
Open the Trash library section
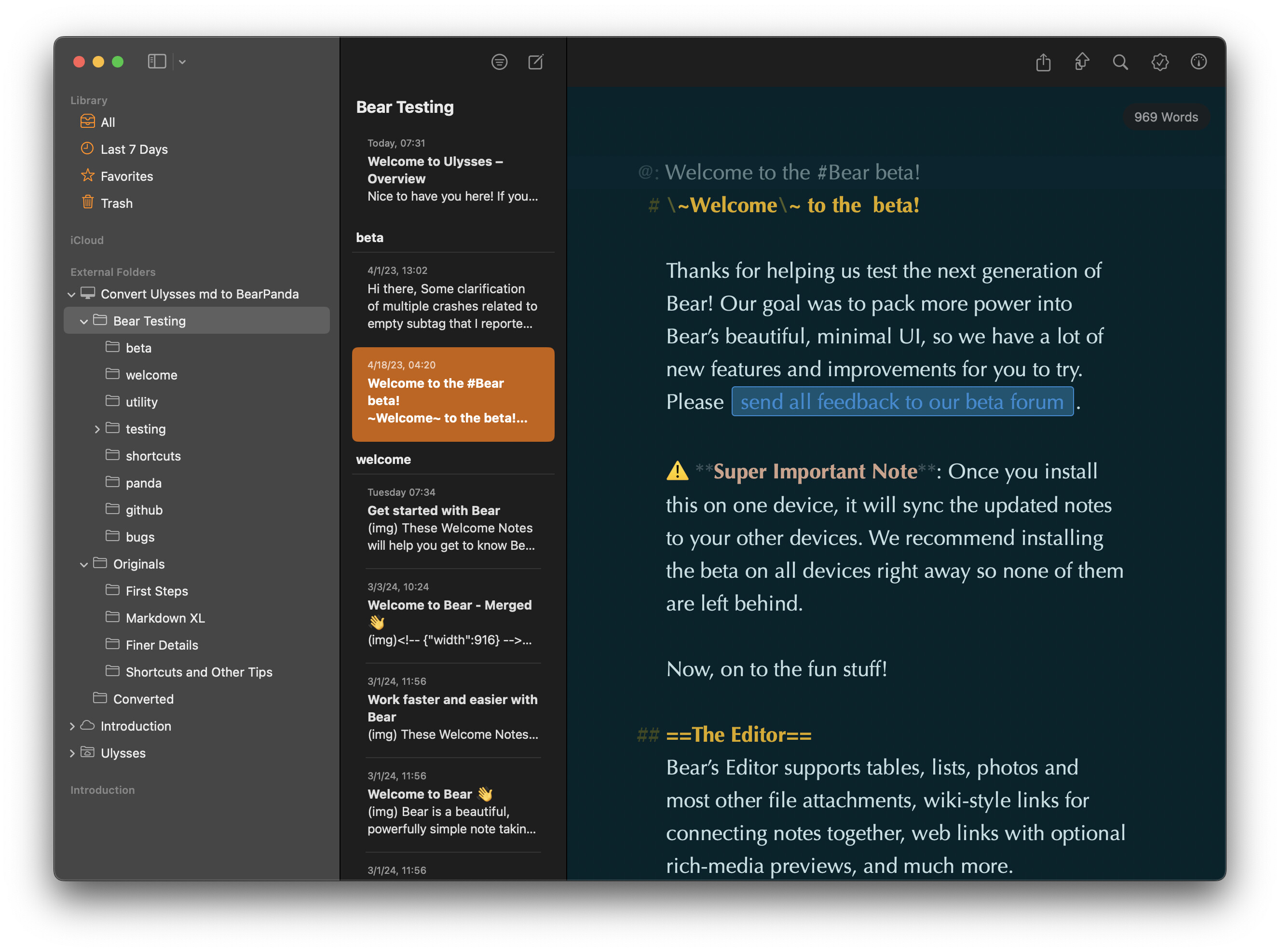116,204
